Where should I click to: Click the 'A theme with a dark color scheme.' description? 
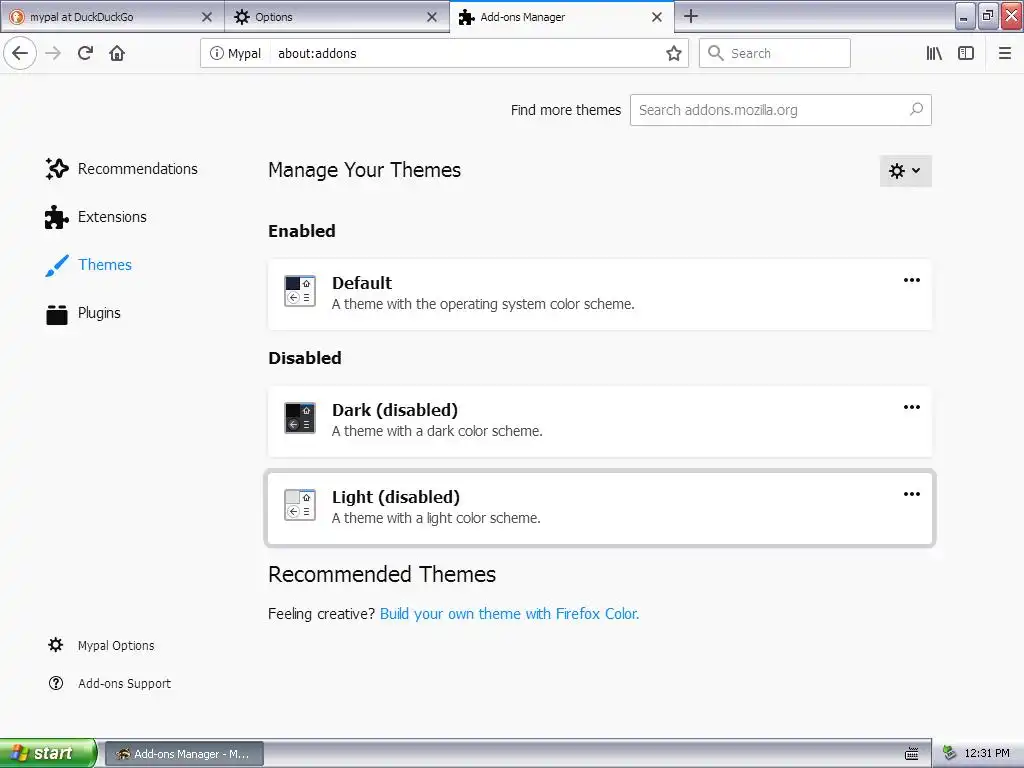click(x=437, y=431)
